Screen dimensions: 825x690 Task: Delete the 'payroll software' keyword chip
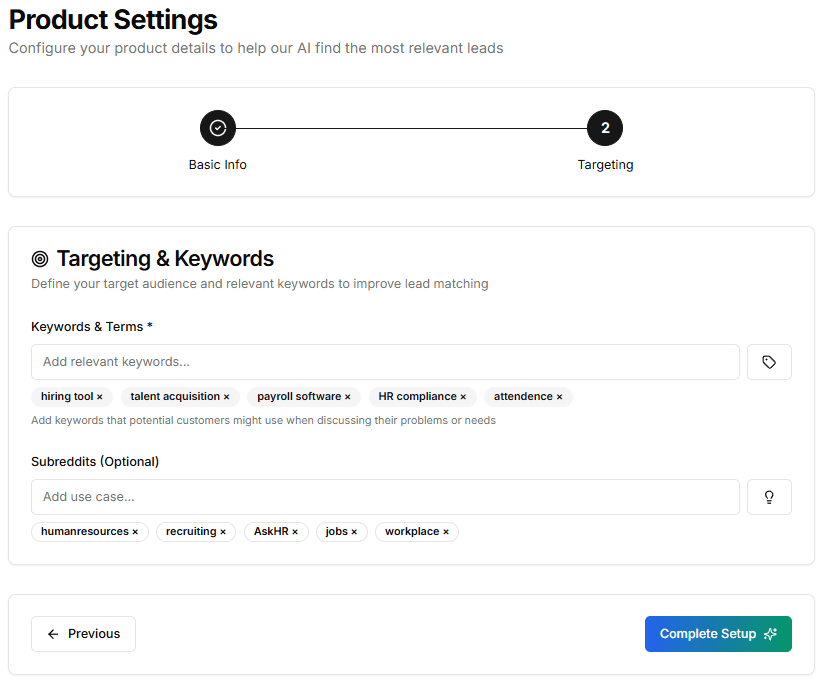348,397
